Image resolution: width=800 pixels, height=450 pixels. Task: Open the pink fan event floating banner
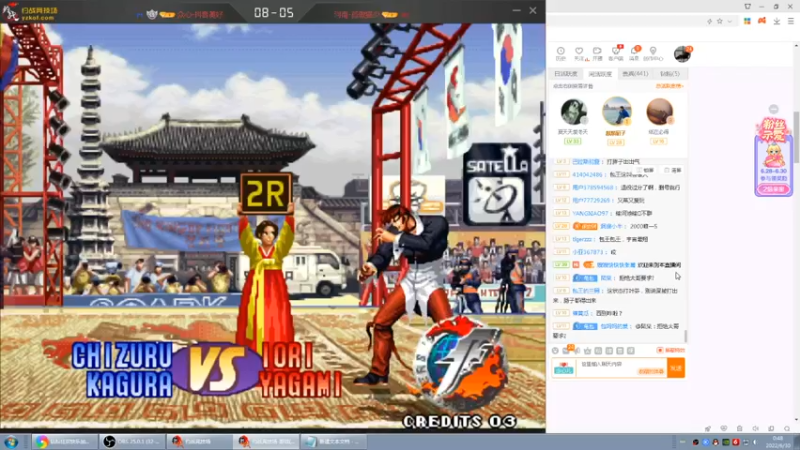(773, 156)
